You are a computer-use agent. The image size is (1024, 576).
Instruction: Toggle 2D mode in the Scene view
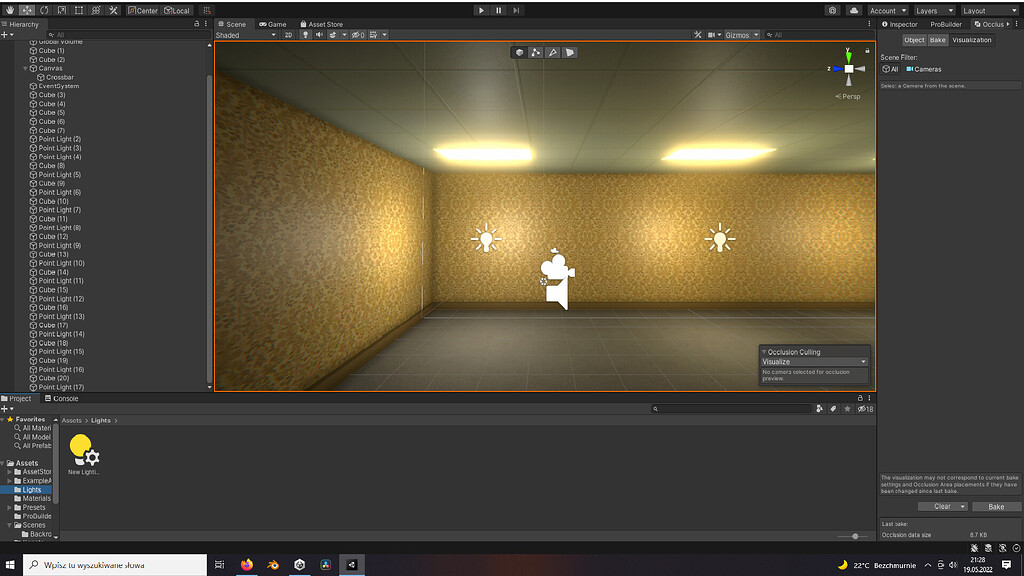click(288, 34)
